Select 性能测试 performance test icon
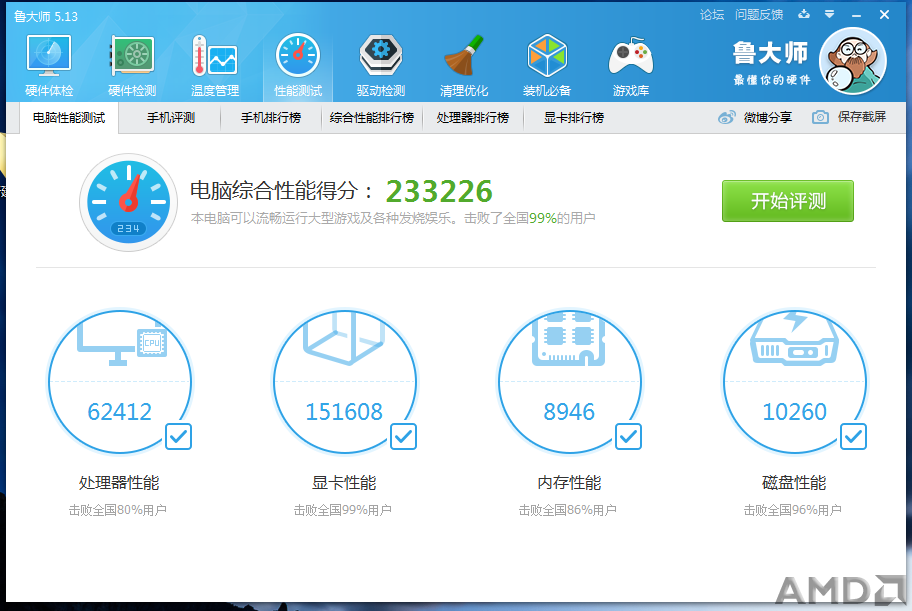912x611 pixels. [x=298, y=56]
